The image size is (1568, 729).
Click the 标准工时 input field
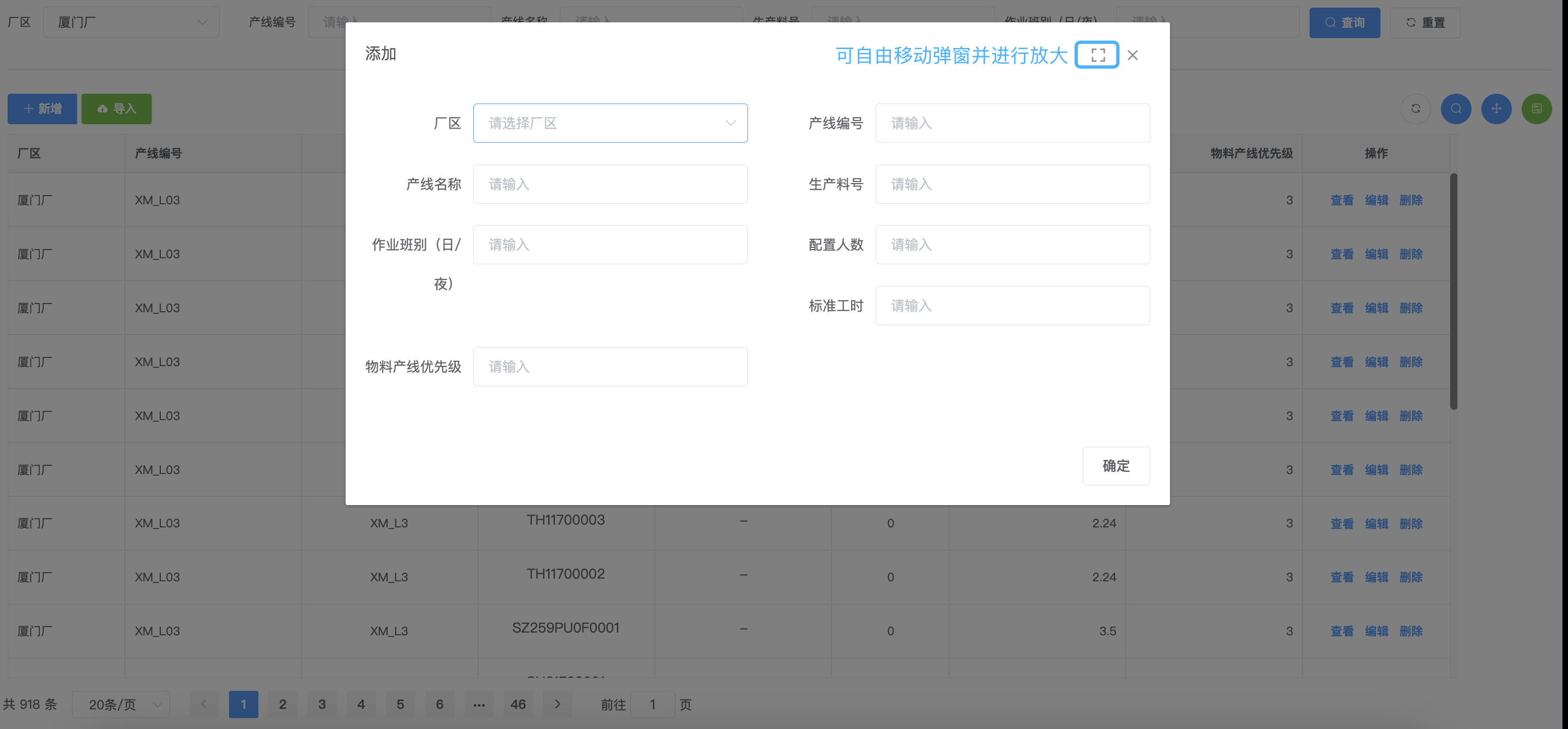click(1012, 306)
